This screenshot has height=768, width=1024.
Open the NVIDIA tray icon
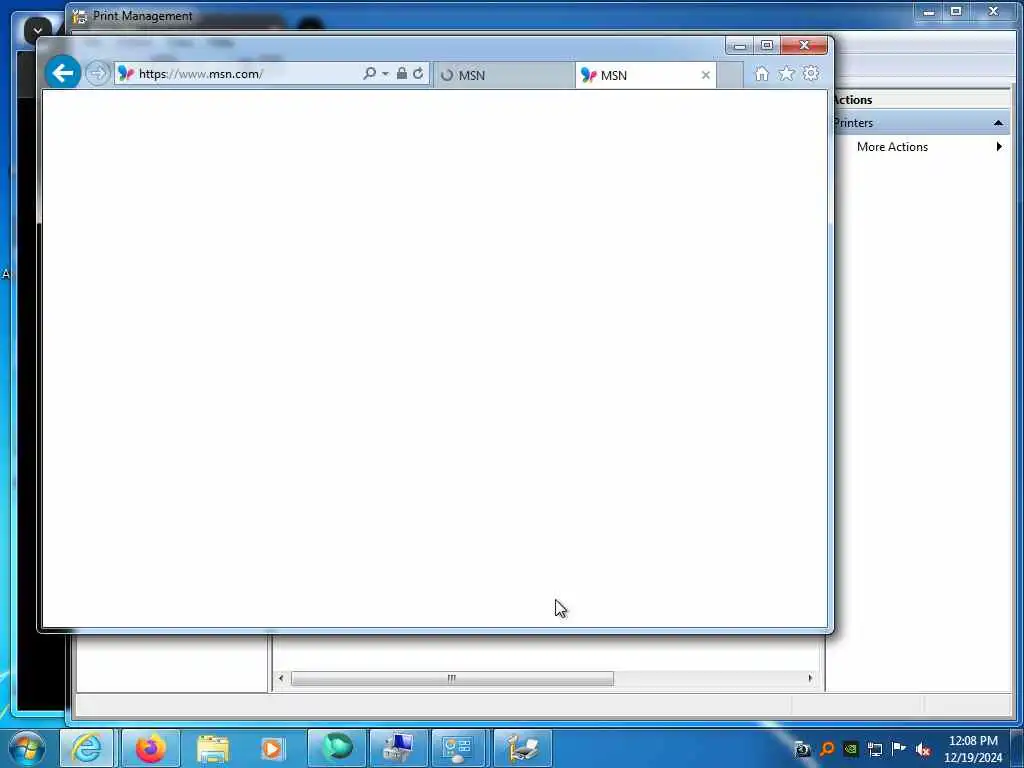coord(850,749)
